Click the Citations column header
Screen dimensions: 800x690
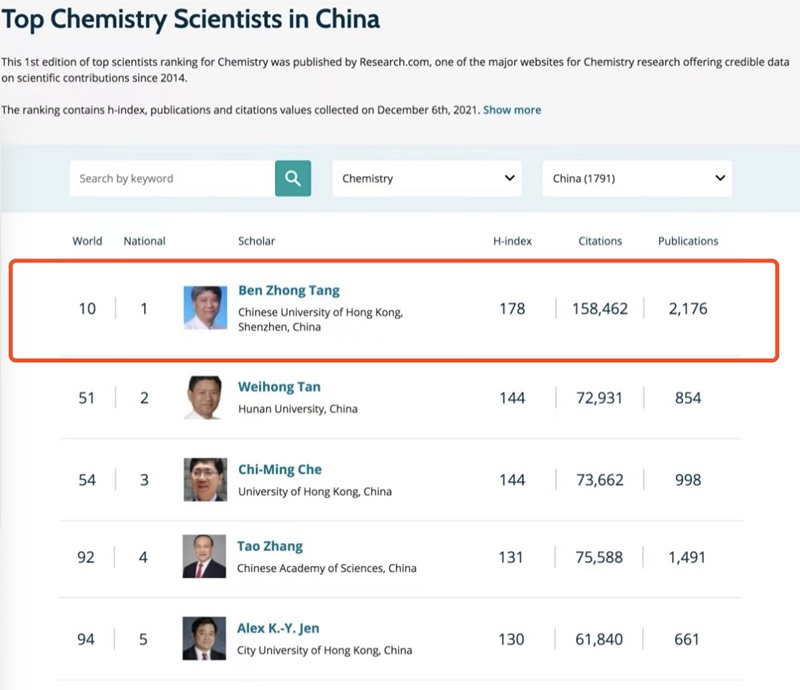pyautogui.click(x=600, y=241)
